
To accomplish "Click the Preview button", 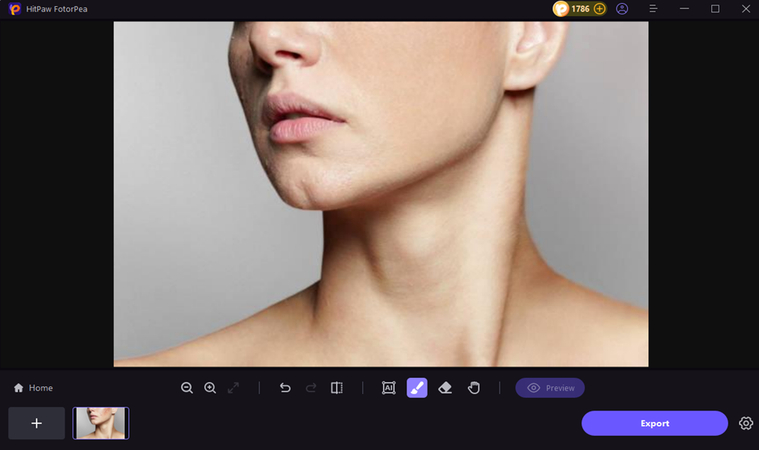I will pos(550,388).
